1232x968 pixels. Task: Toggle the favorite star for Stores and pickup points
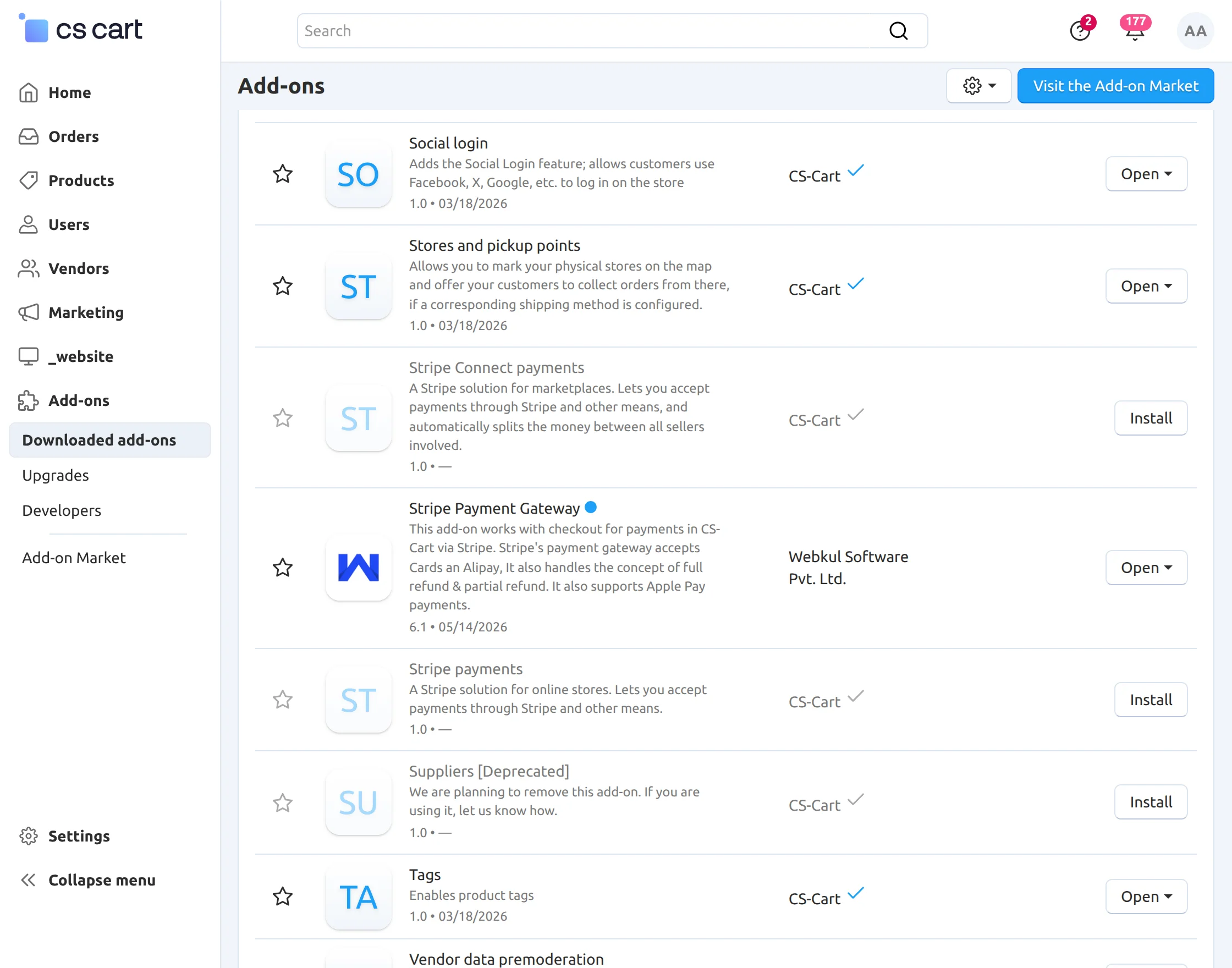coord(283,285)
